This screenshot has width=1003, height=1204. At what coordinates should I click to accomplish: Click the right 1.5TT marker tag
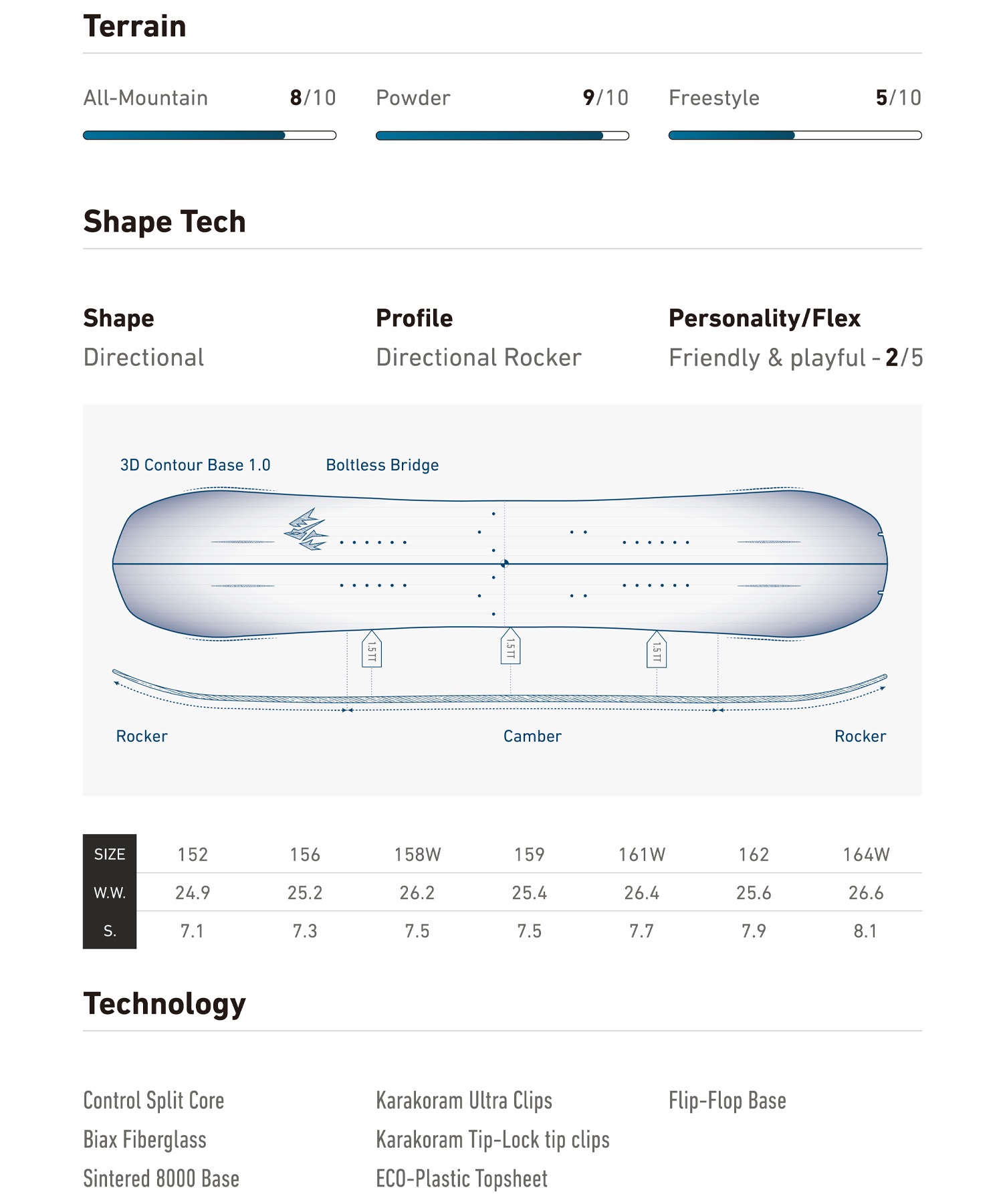coord(657,649)
